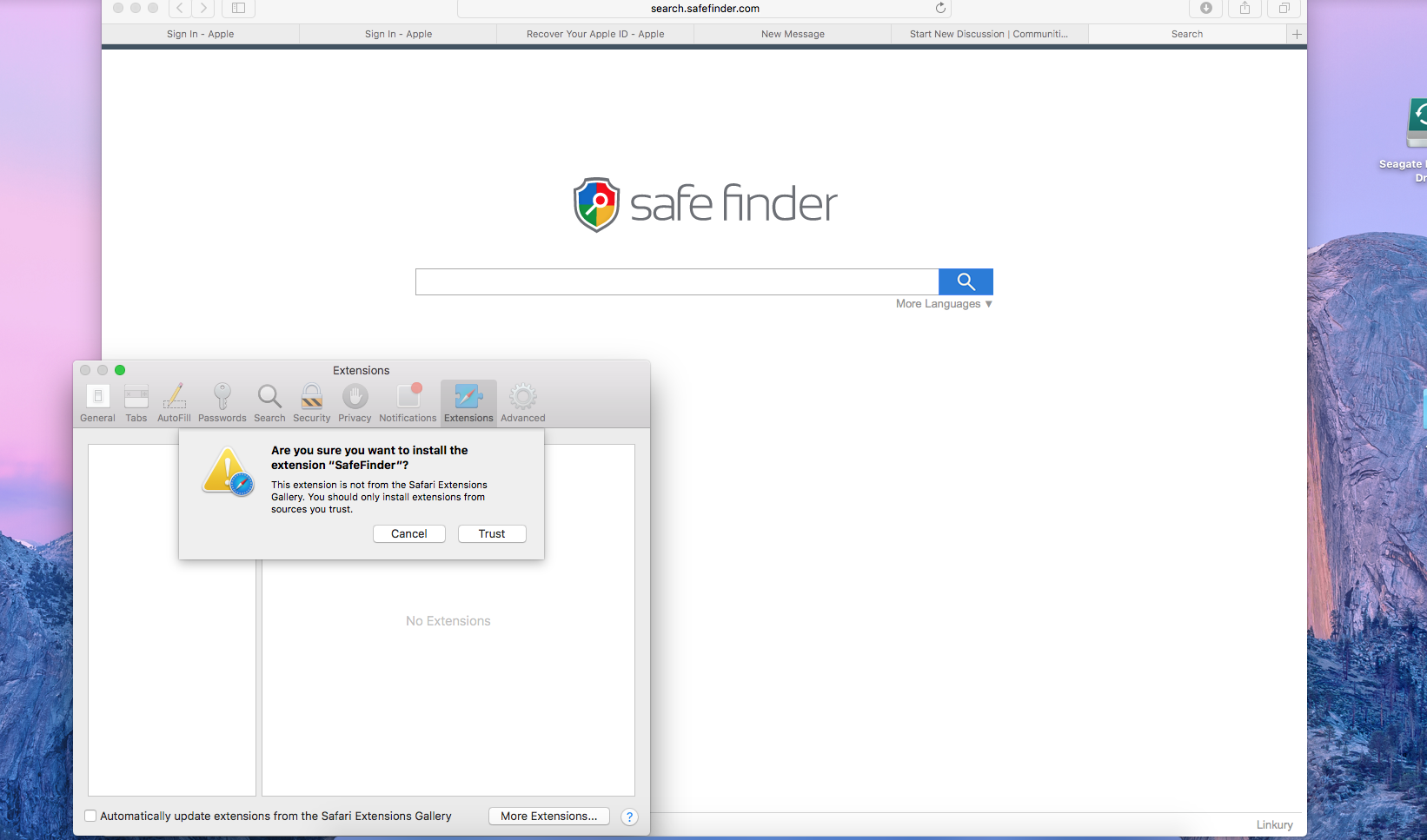Go forward in Safari history
The width and height of the screenshot is (1427, 840).
(x=203, y=9)
